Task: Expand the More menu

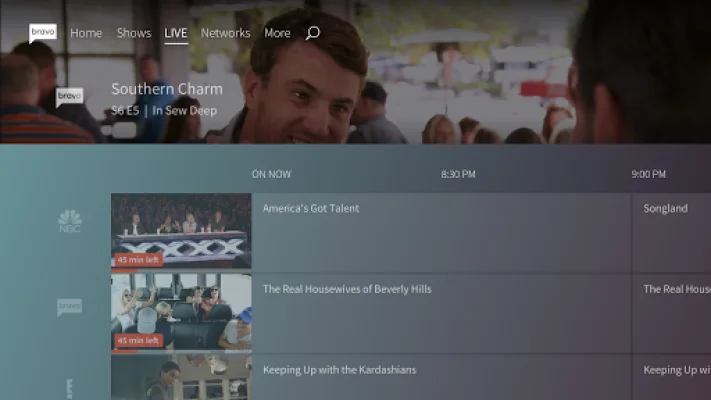Action: point(277,33)
